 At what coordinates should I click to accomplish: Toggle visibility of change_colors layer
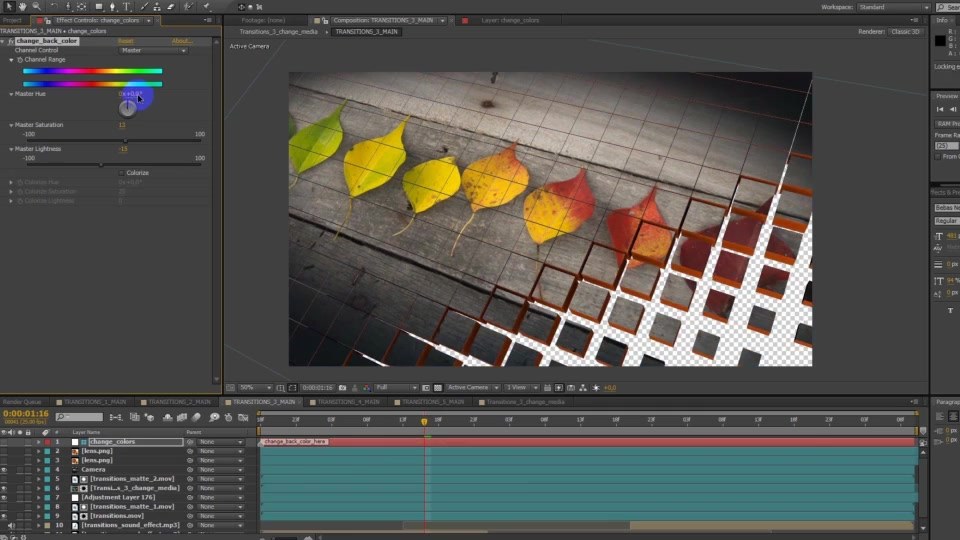point(4,441)
